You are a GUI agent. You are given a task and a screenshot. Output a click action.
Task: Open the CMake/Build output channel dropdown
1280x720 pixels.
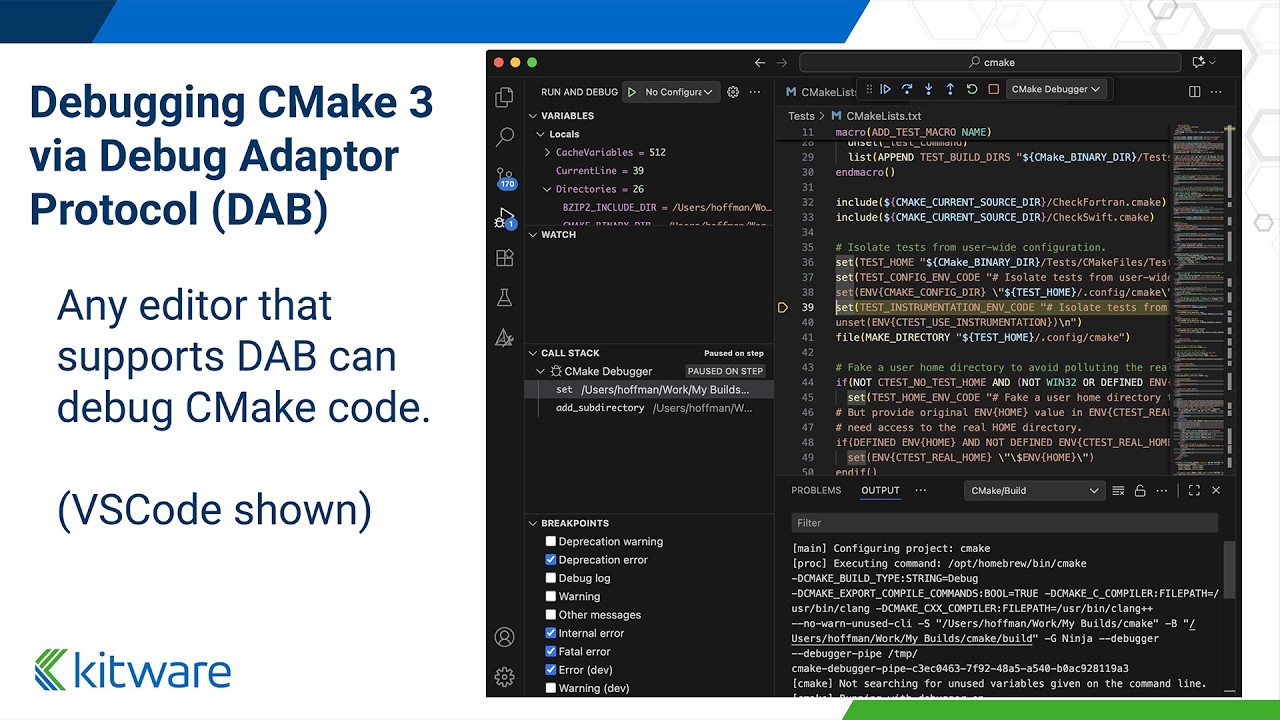1034,491
